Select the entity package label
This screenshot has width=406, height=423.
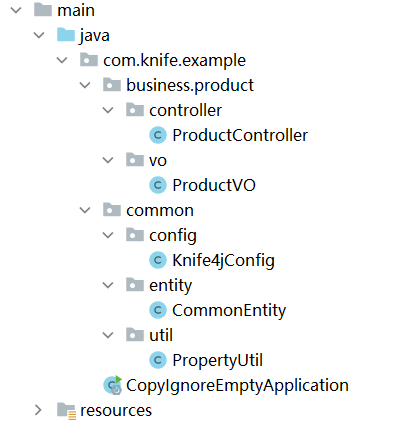(171, 286)
